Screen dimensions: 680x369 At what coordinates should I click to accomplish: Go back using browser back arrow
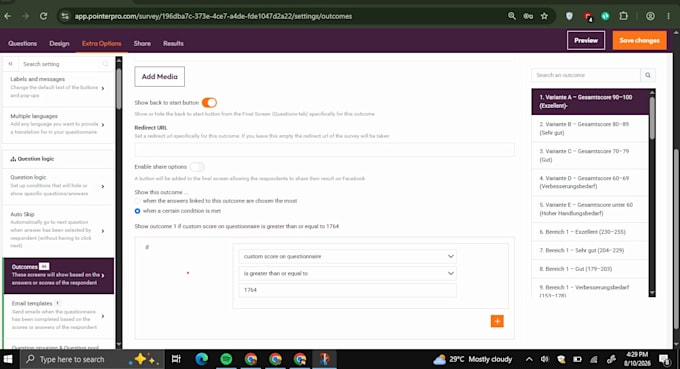pos(8,16)
